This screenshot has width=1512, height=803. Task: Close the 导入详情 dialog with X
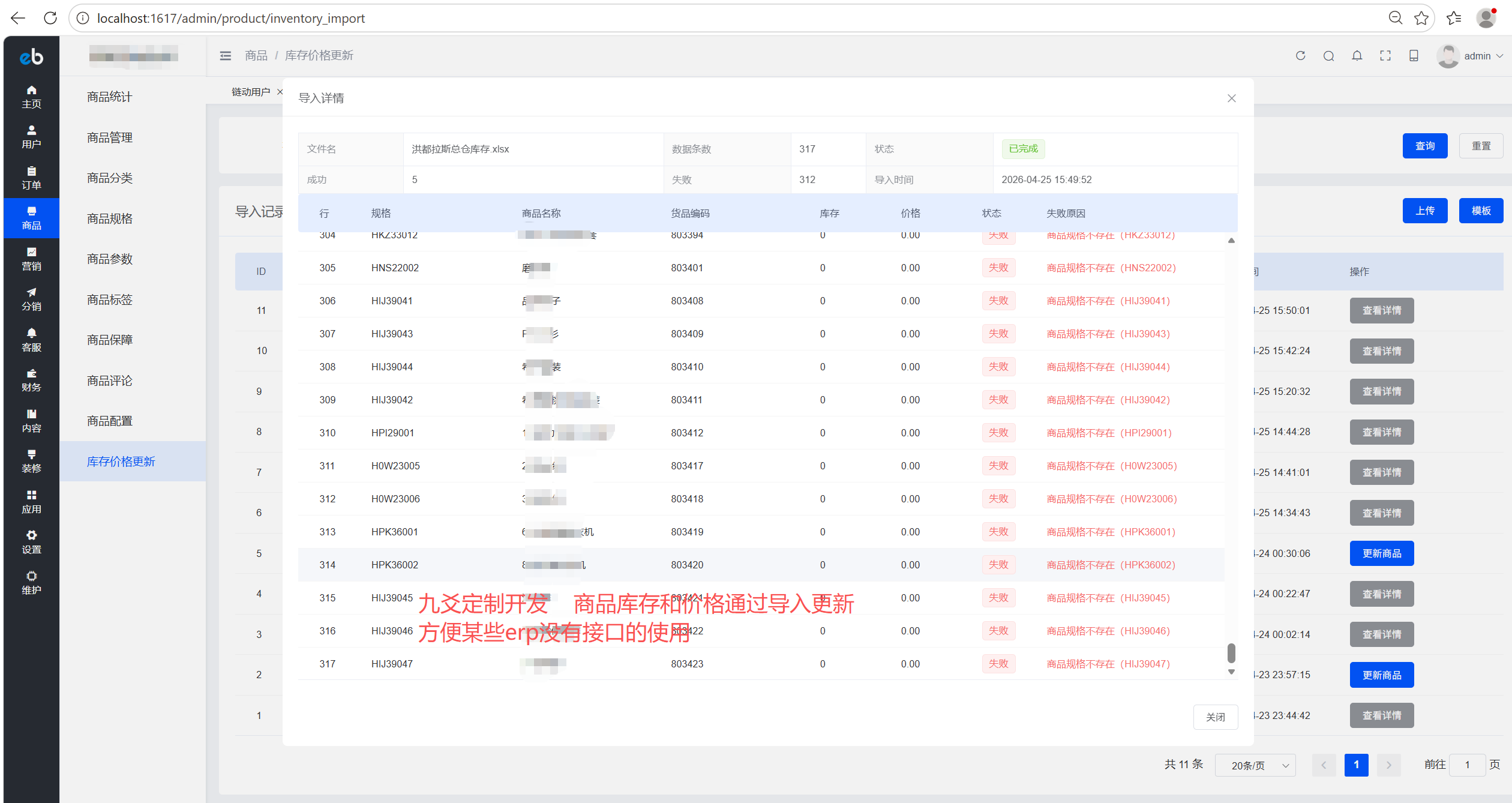[1231, 98]
